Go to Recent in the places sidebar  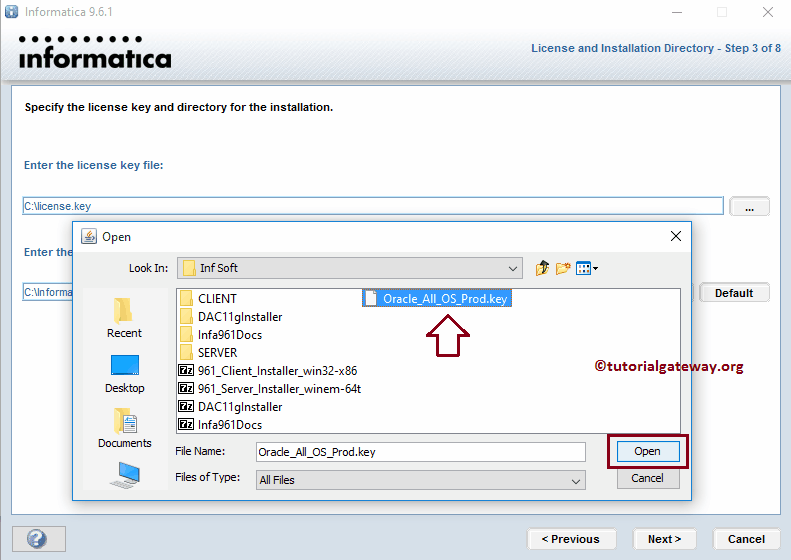tap(124, 317)
